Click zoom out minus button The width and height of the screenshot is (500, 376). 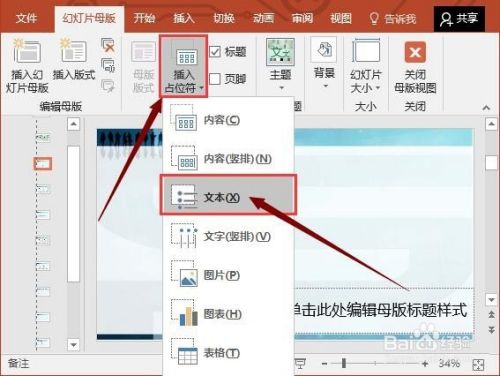324,364
